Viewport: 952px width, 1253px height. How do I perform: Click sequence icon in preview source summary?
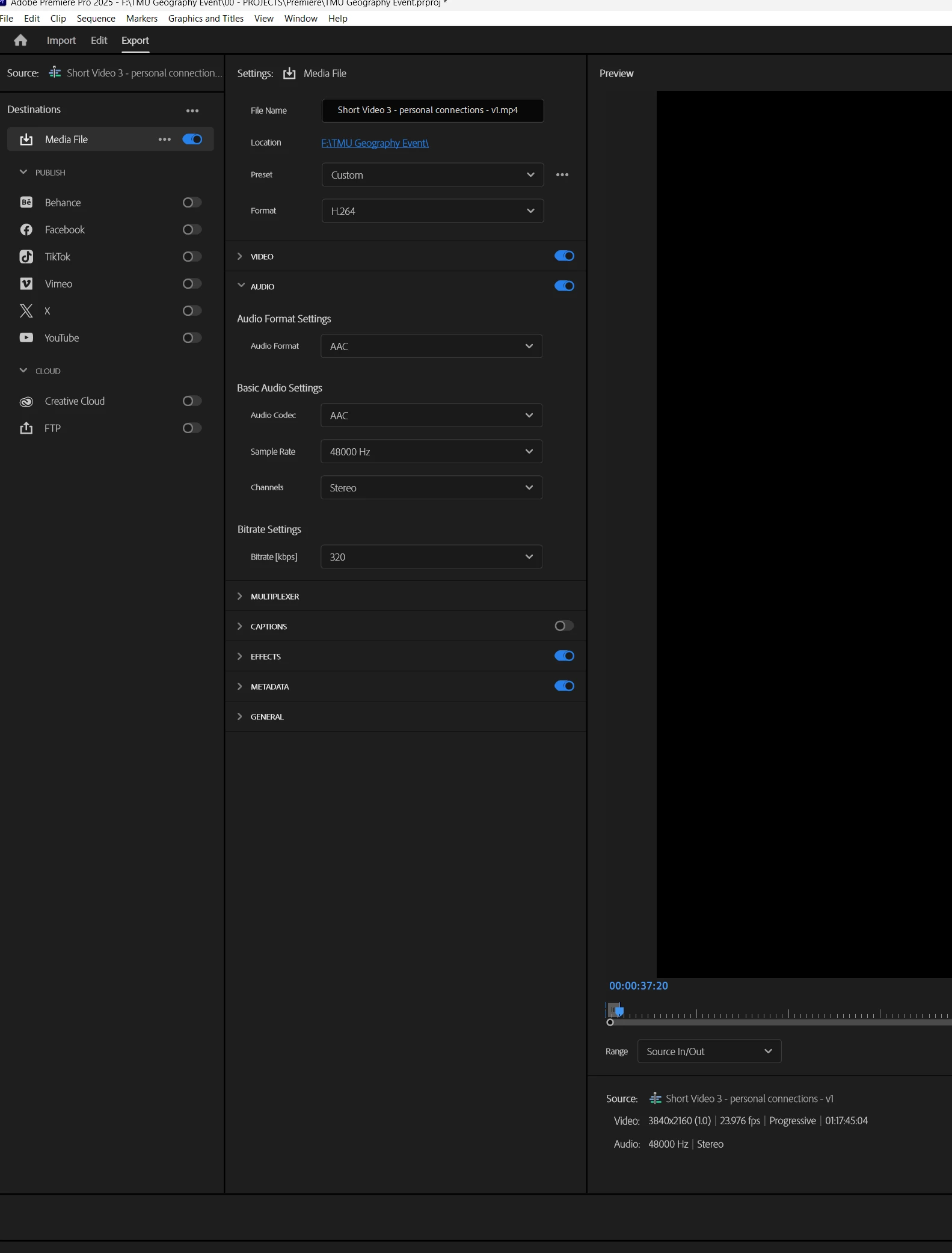click(x=656, y=1098)
